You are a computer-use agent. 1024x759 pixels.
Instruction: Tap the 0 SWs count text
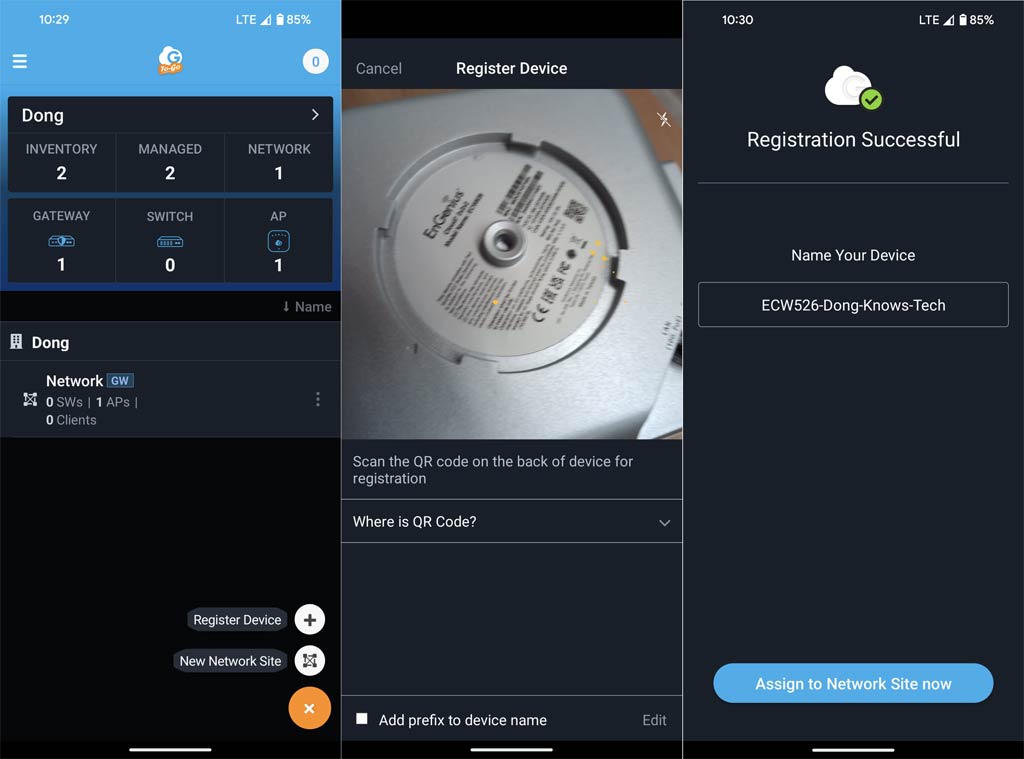[64, 402]
